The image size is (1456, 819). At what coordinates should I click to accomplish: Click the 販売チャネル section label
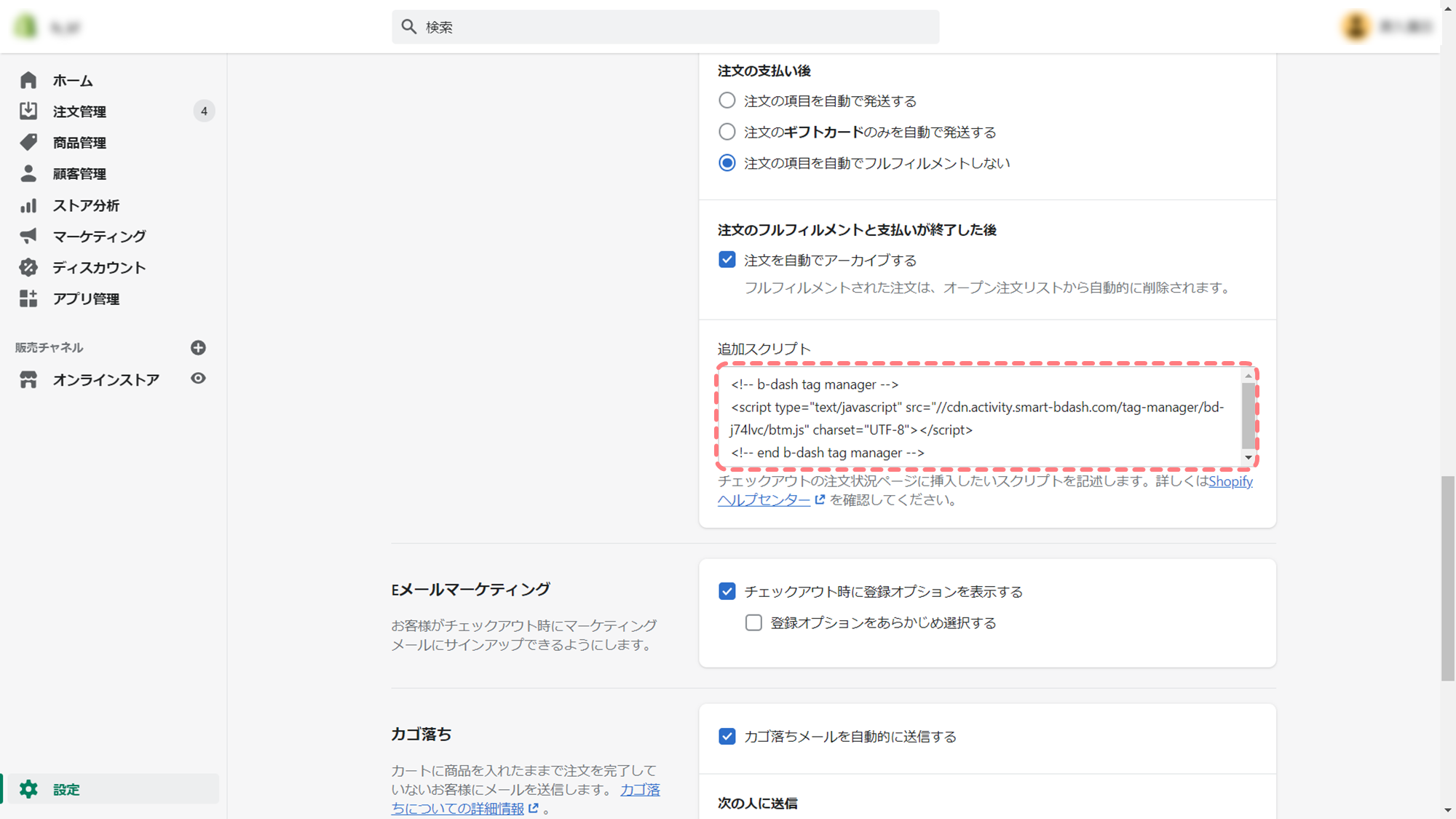(x=49, y=347)
